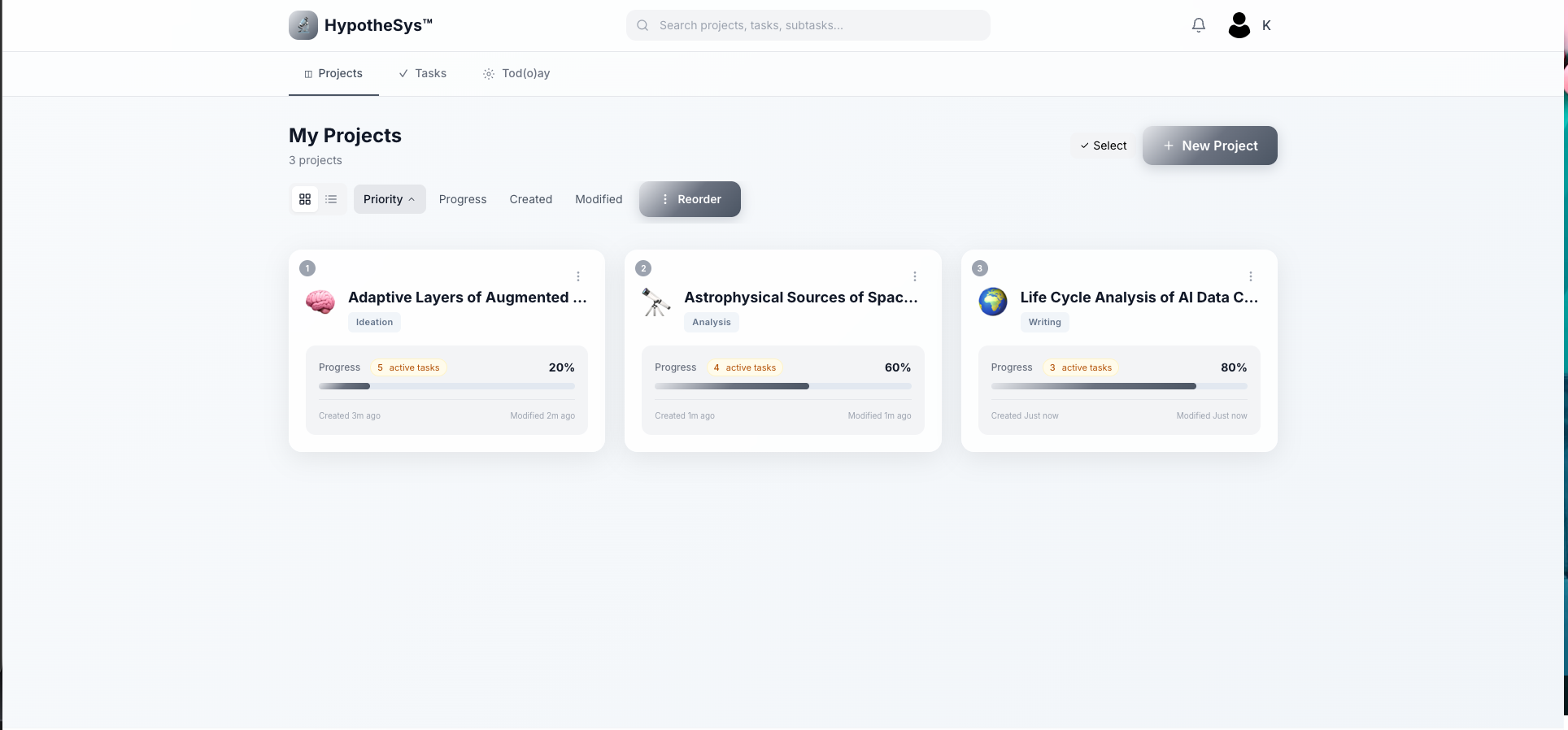Click the 60% progress bar

[783, 386]
